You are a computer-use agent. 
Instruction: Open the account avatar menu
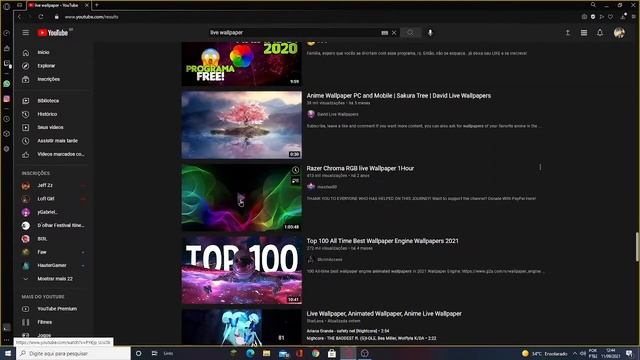tap(619, 33)
